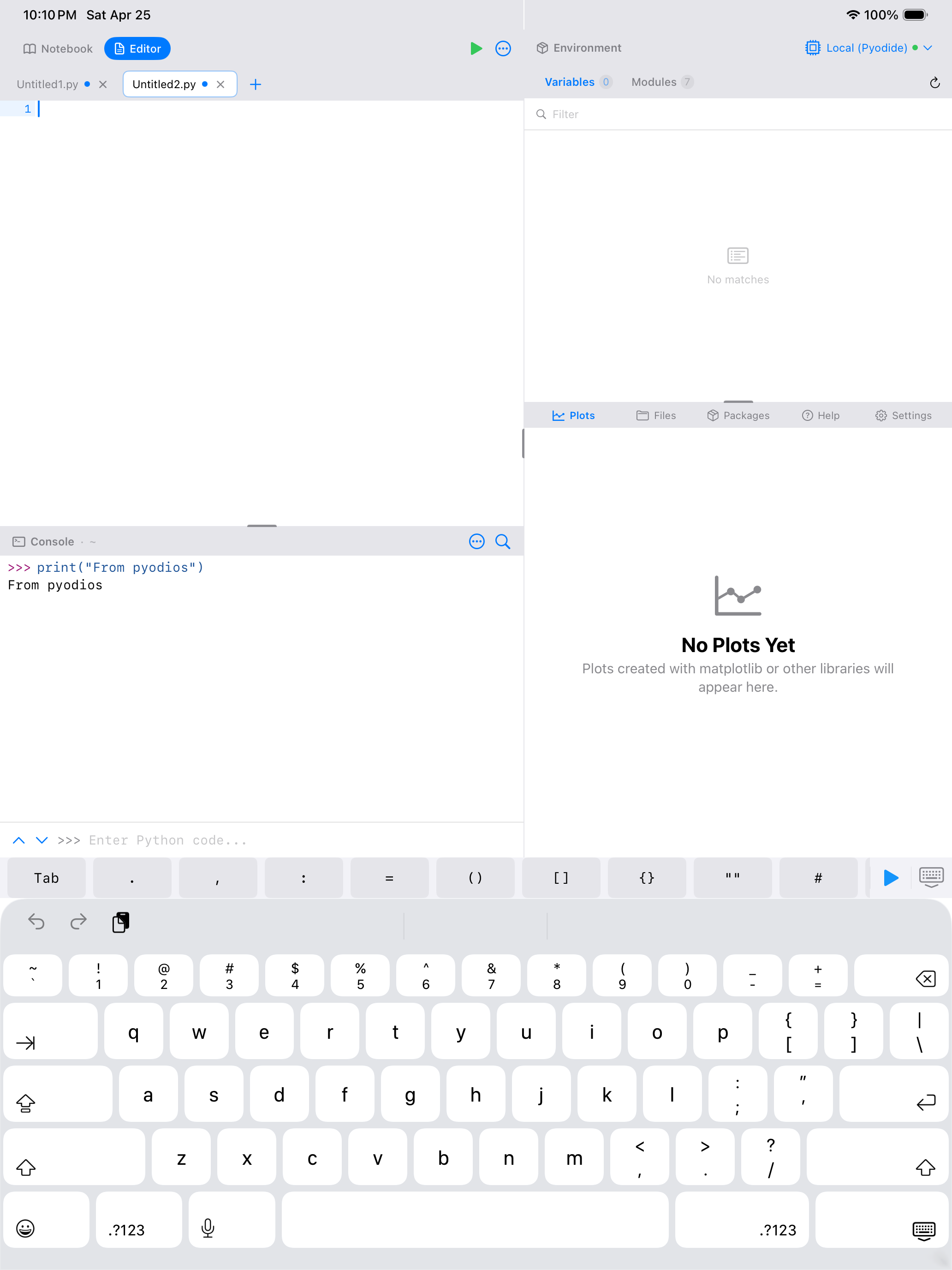Tap the keyboard undo arrow

point(36,922)
